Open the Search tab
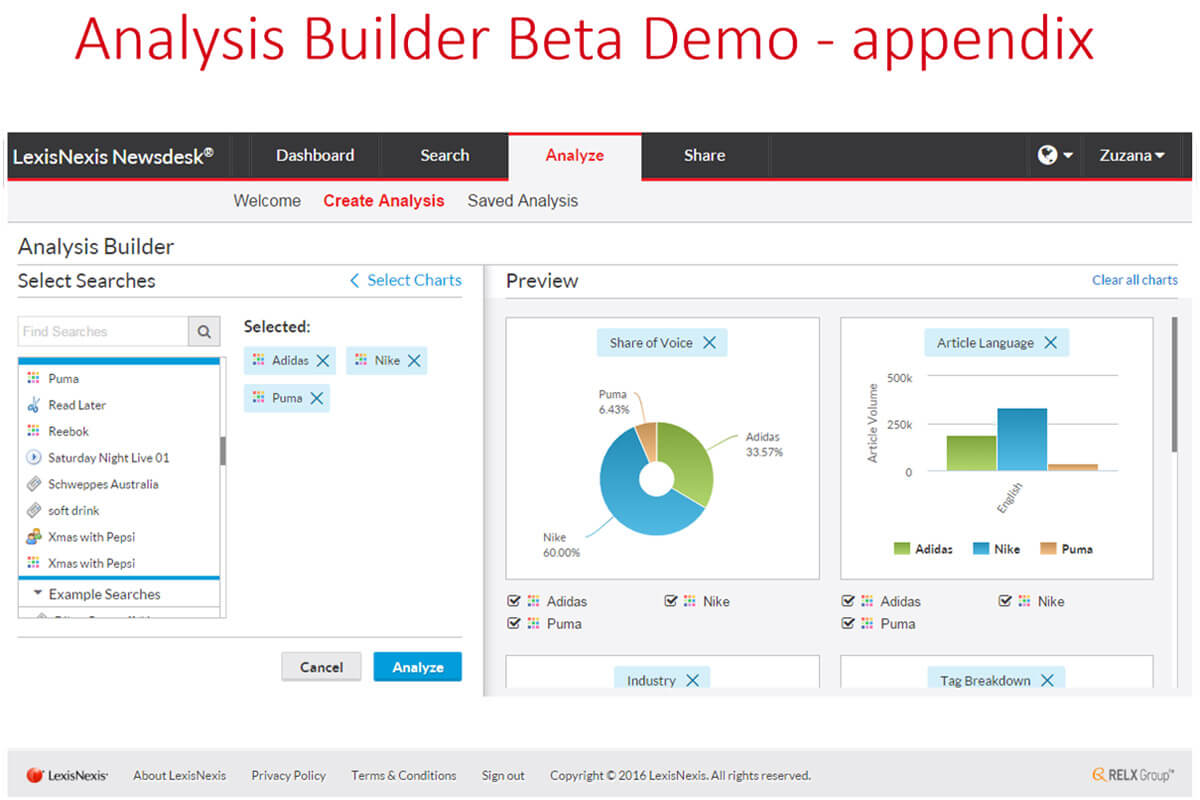 point(445,155)
